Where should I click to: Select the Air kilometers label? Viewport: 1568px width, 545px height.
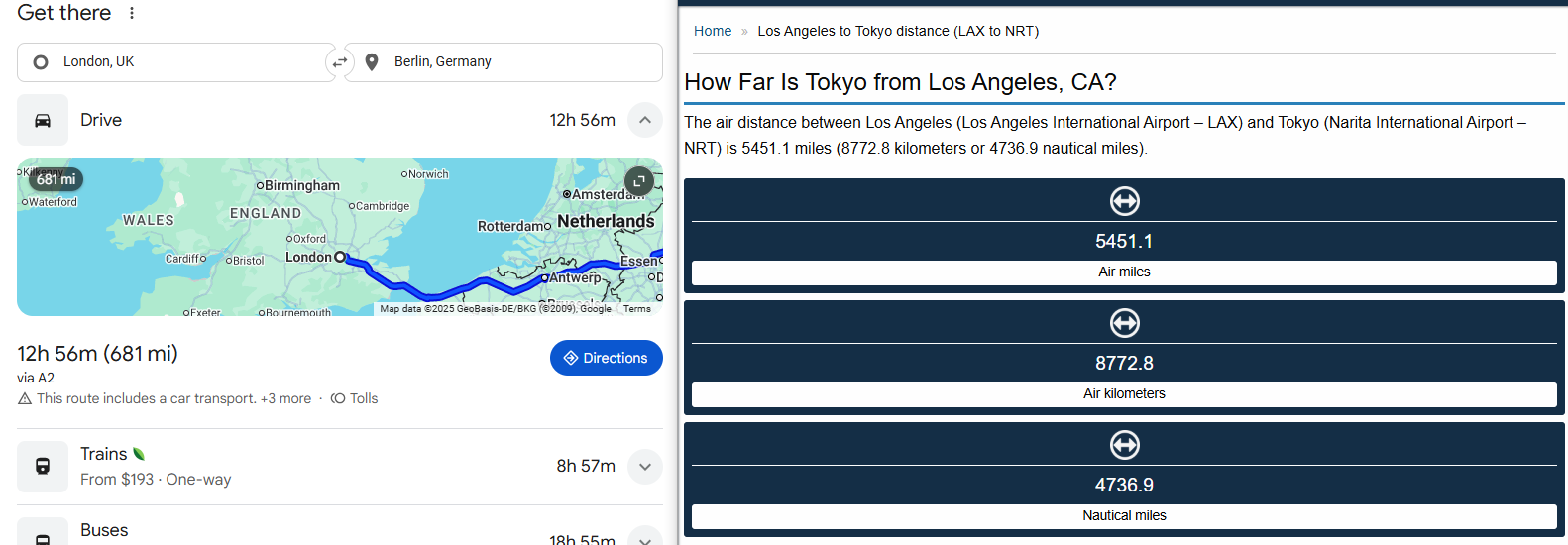pos(1124,394)
